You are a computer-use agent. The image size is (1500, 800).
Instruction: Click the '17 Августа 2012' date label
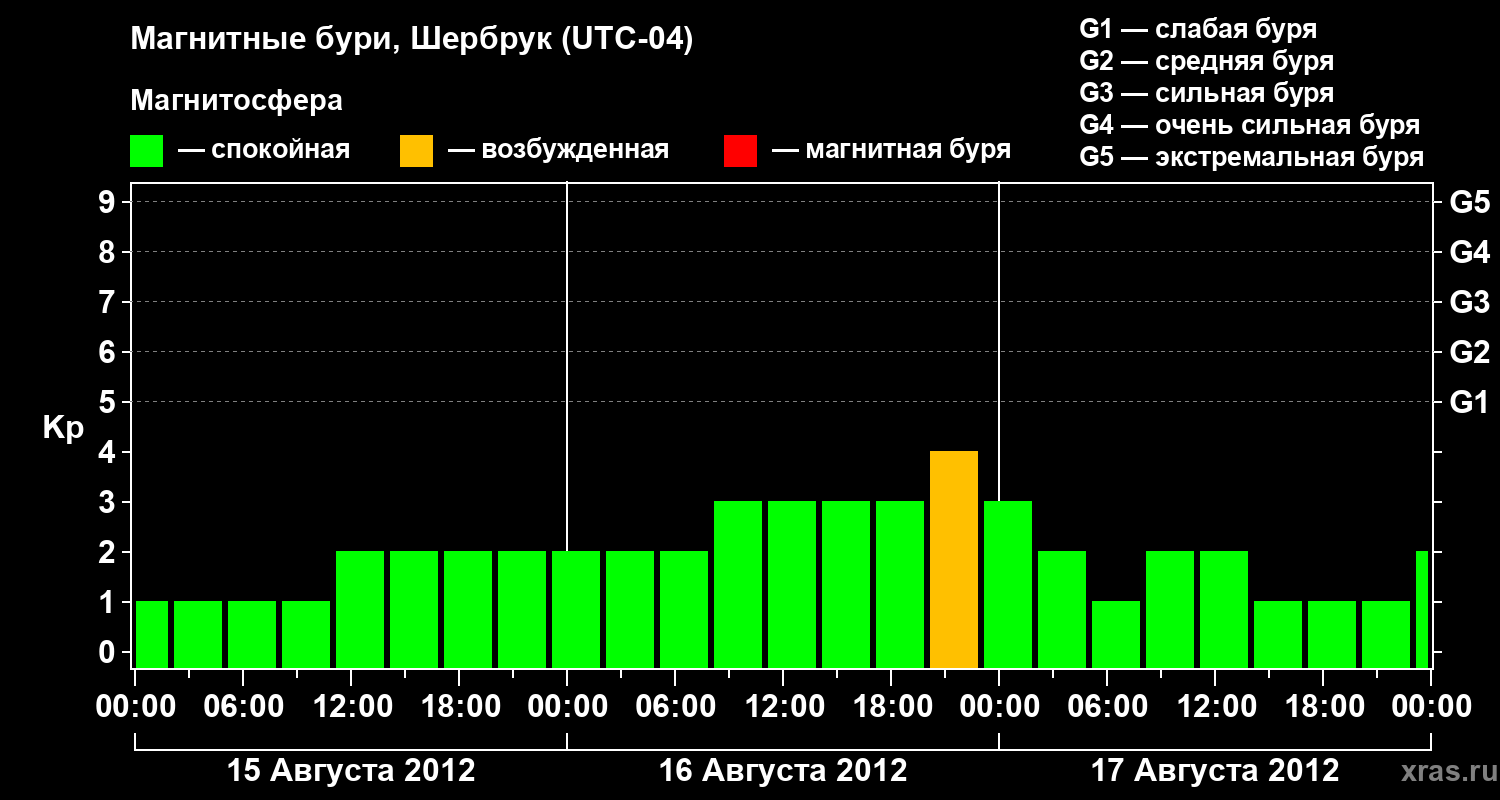[1215, 771]
